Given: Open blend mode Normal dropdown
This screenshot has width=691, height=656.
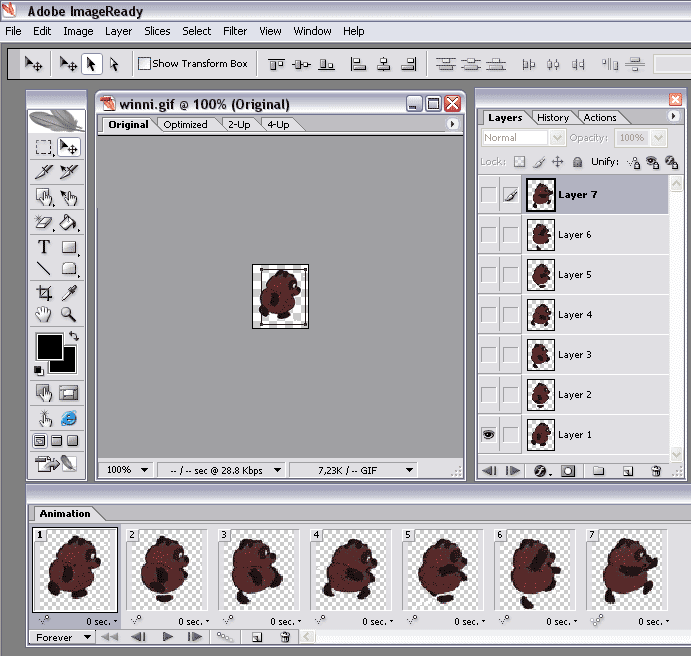Looking at the screenshot, I should 557,138.
